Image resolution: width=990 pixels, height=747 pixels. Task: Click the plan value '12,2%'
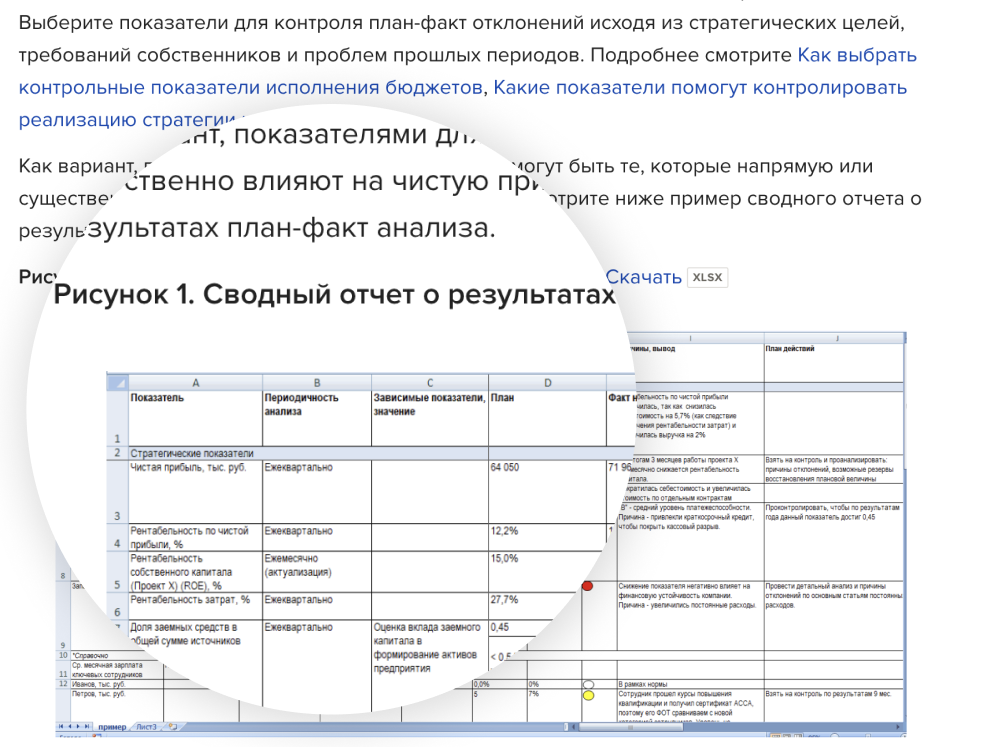[547, 537]
